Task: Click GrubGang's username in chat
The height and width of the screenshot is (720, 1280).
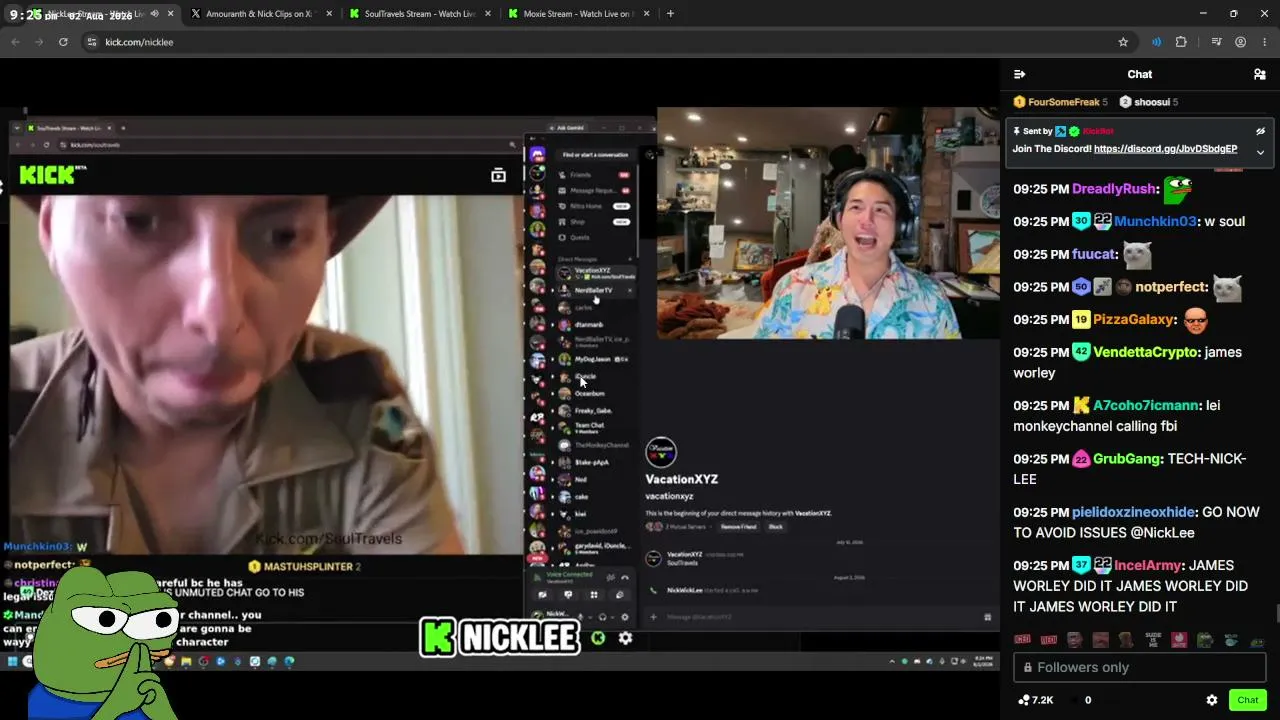Action: [1127, 459]
